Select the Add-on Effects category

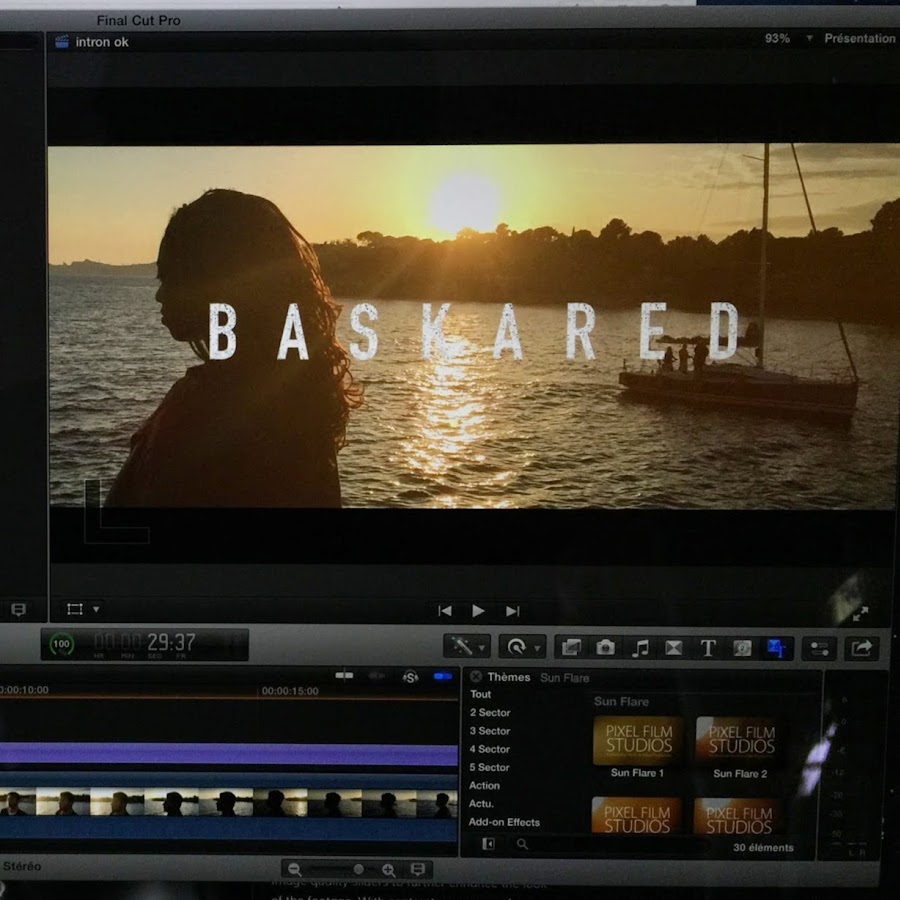pyautogui.click(x=504, y=822)
